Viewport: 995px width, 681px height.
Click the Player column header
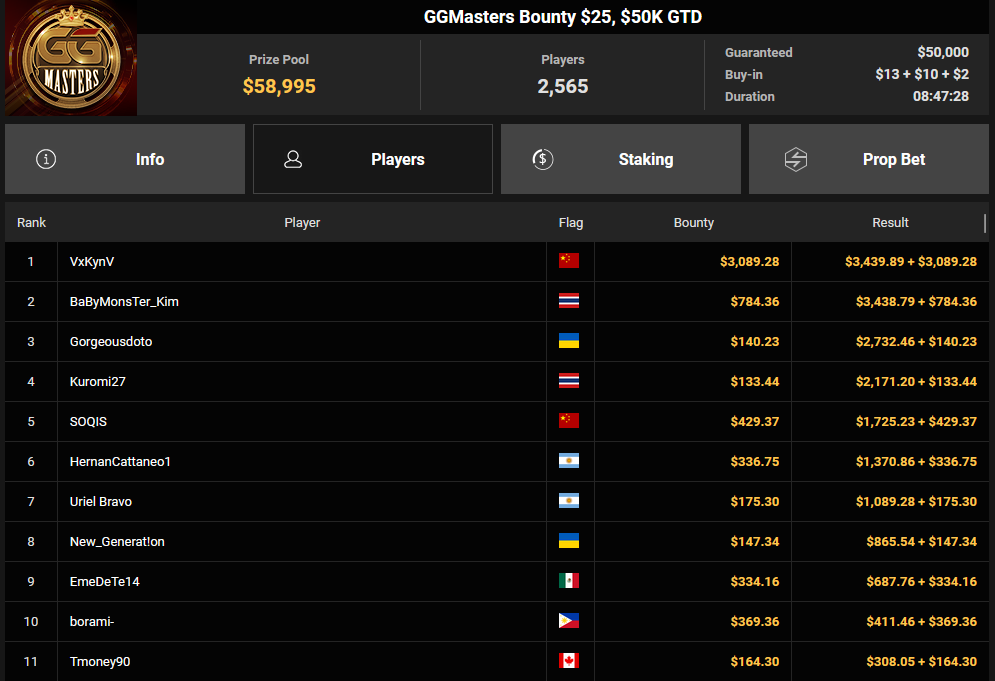point(302,223)
